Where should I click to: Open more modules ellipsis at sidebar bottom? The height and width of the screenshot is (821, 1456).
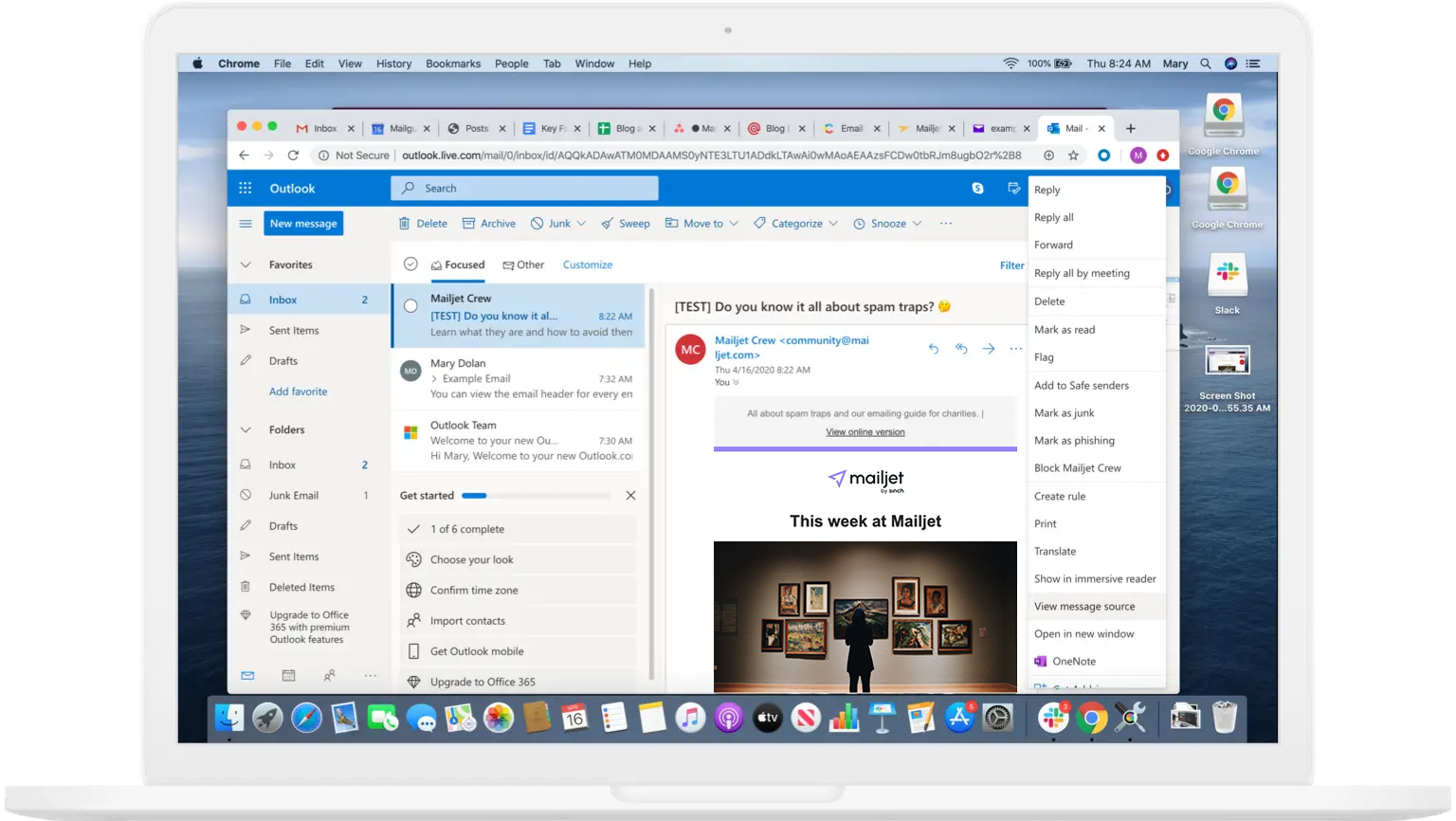(x=371, y=675)
